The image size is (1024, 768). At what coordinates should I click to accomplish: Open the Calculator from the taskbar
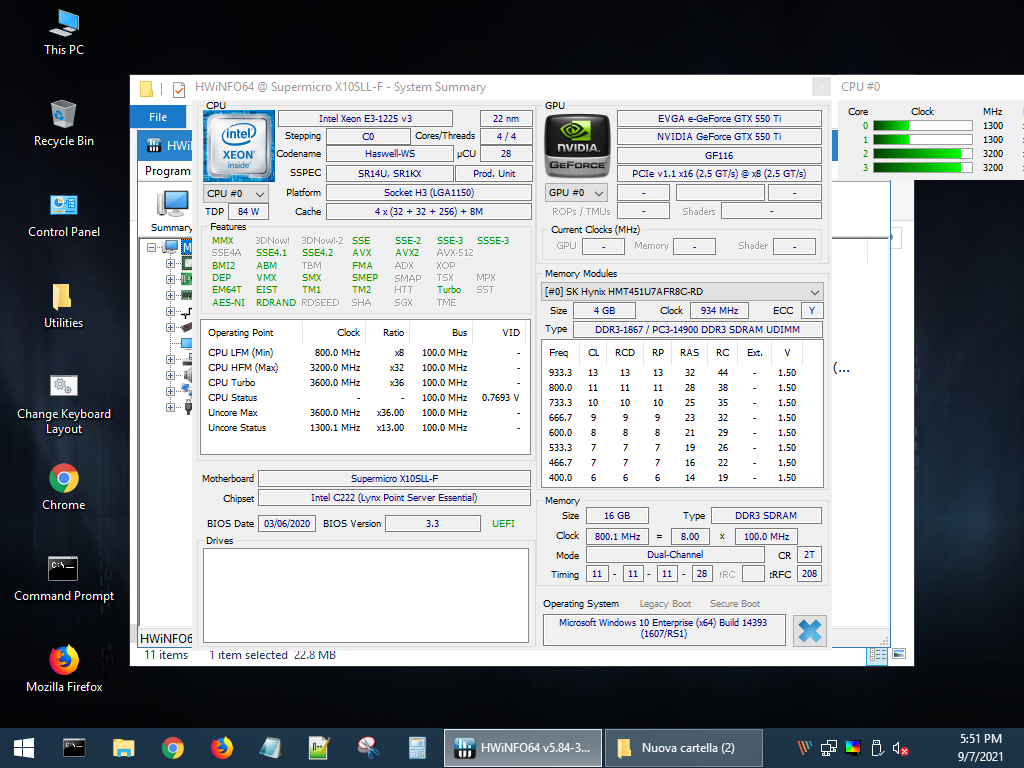coord(417,748)
